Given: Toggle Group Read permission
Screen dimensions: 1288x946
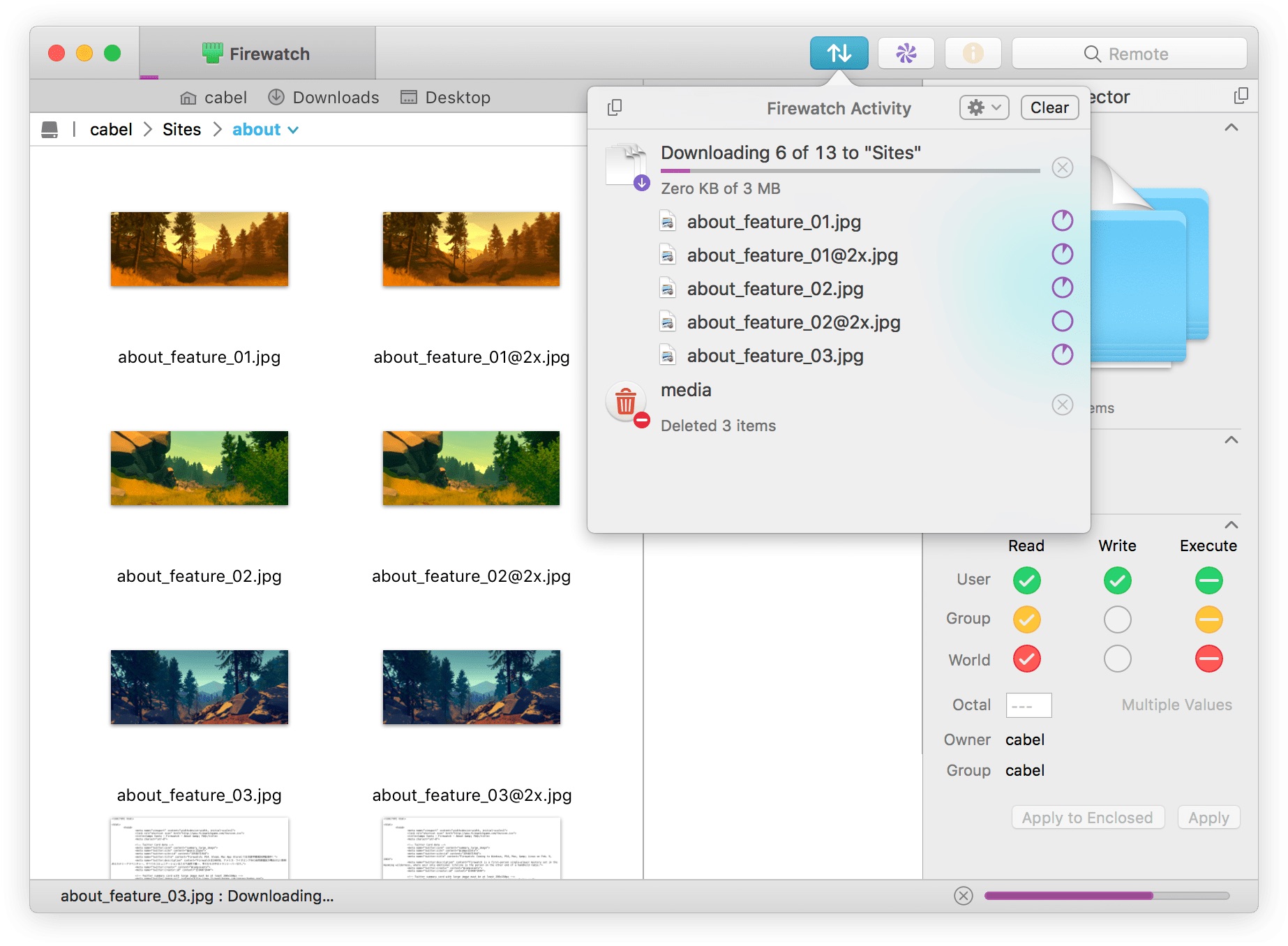Looking at the screenshot, I should point(1026,620).
